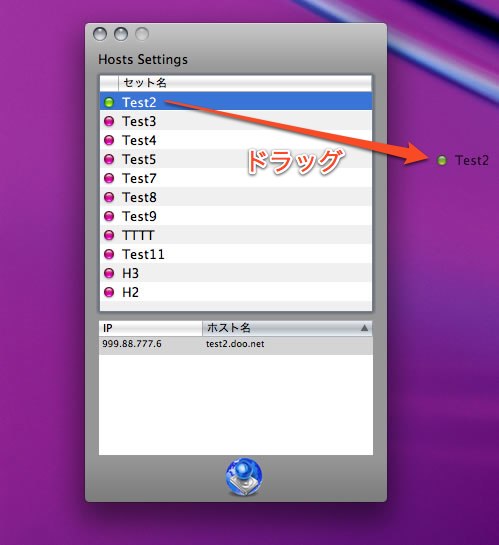Click the magenta status dot beside Test4
The image size is (499, 545).
tap(109, 140)
